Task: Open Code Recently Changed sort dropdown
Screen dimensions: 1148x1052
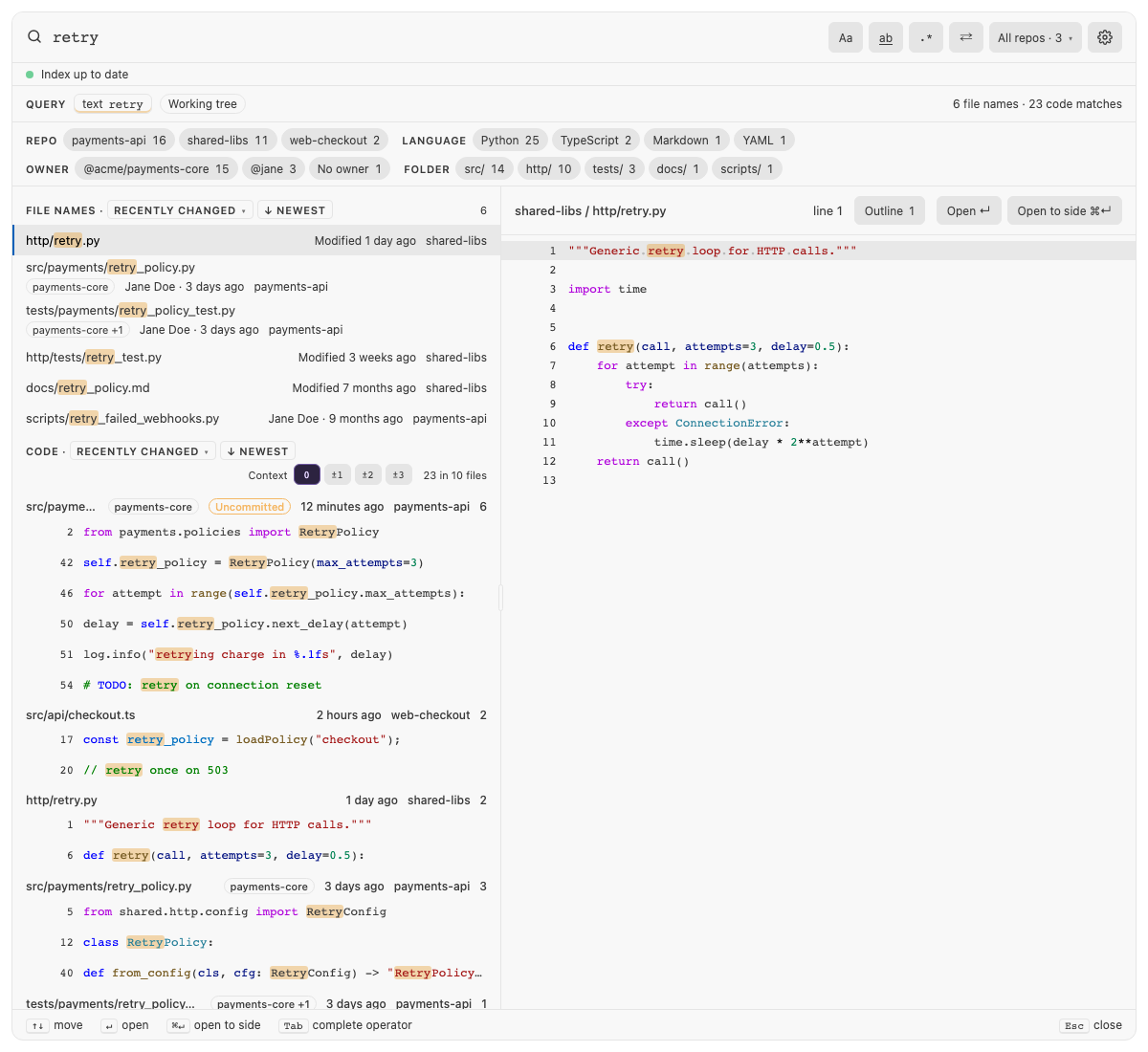Action: click(143, 451)
